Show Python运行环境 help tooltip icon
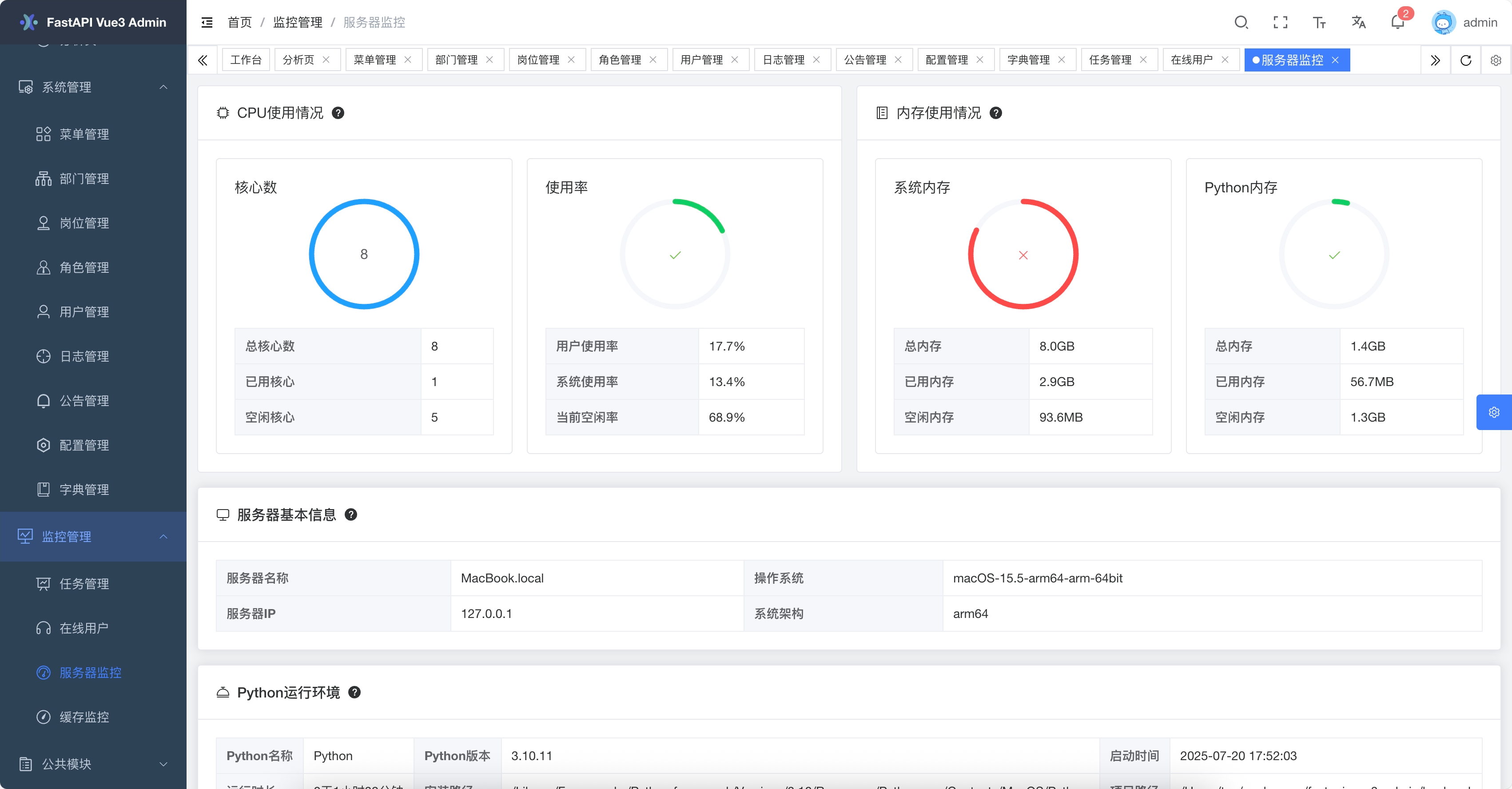Image resolution: width=1512 pixels, height=789 pixels. [x=354, y=692]
